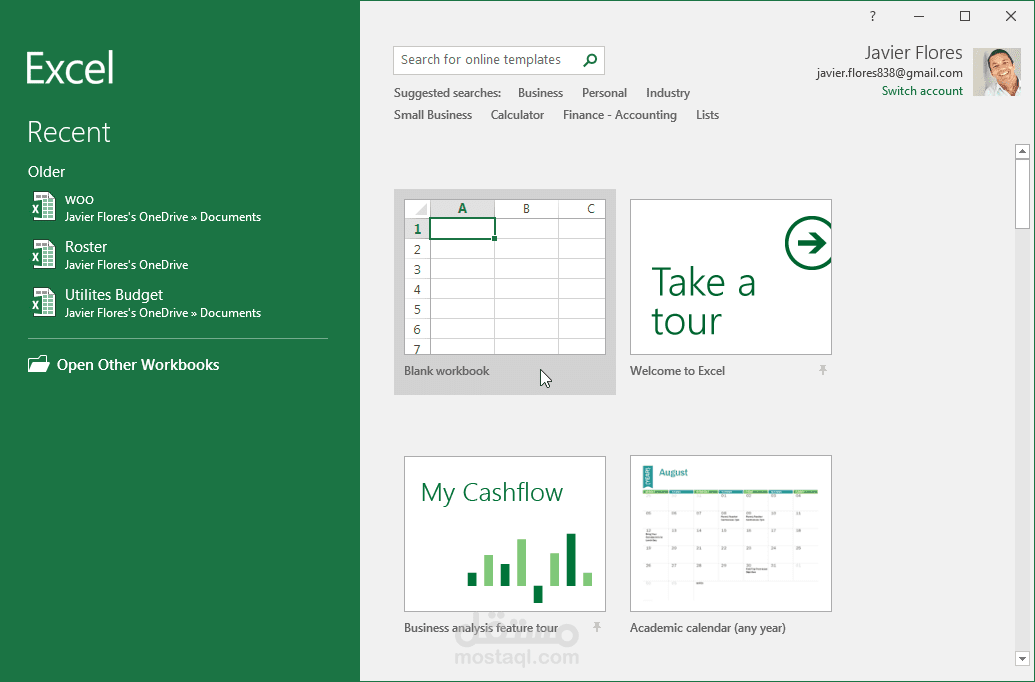
Task: Click the Javier Flores account name
Action: pyautogui.click(x=914, y=53)
